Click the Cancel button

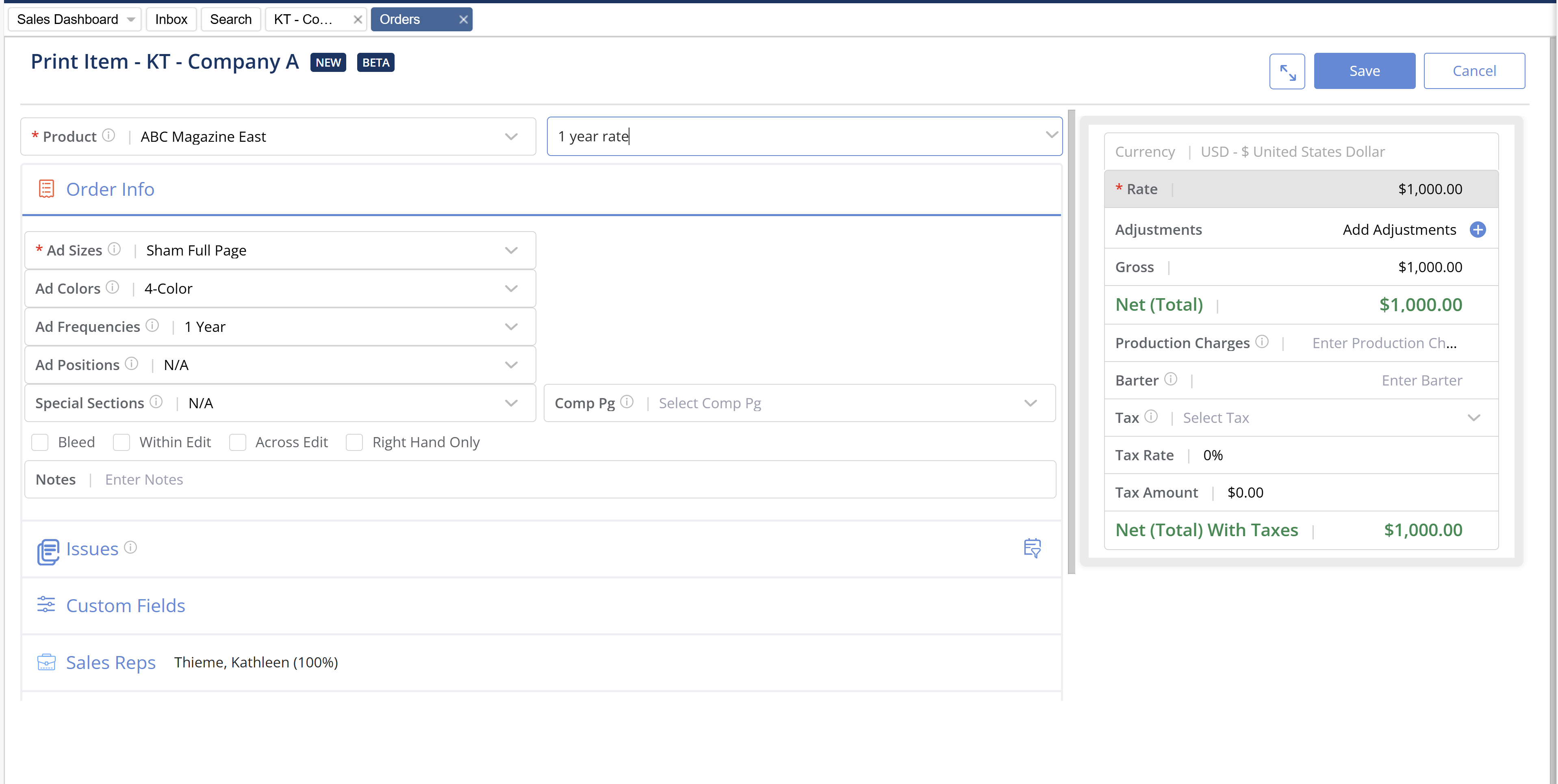pyautogui.click(x=1475, y=71)
